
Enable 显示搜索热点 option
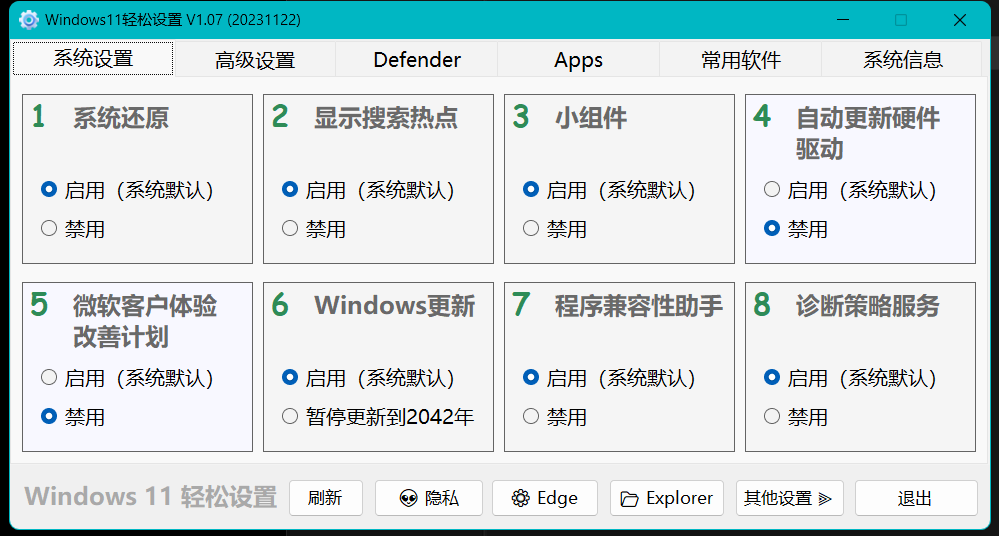(368, 190)
